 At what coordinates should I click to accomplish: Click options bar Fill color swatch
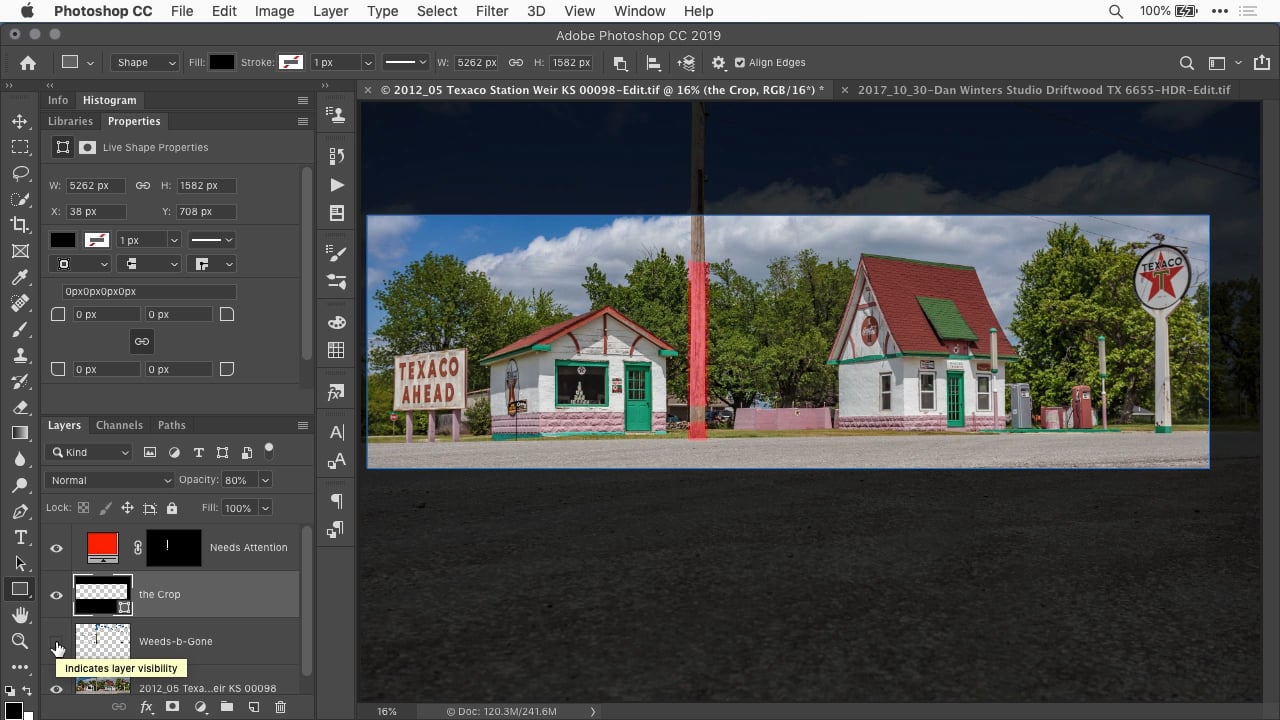tap(222, 62)
